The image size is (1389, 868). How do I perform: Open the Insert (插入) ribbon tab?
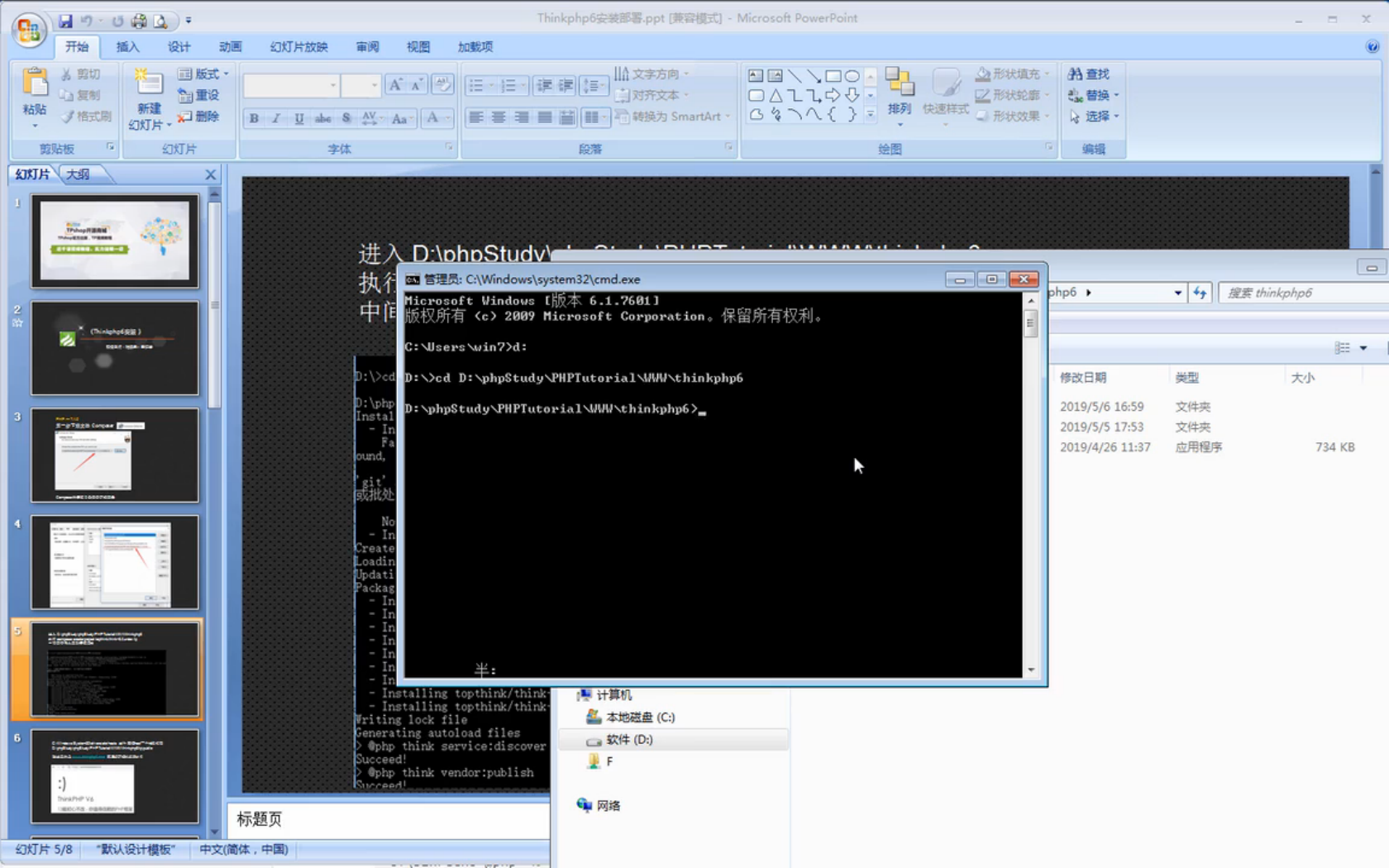click(127, 47)
